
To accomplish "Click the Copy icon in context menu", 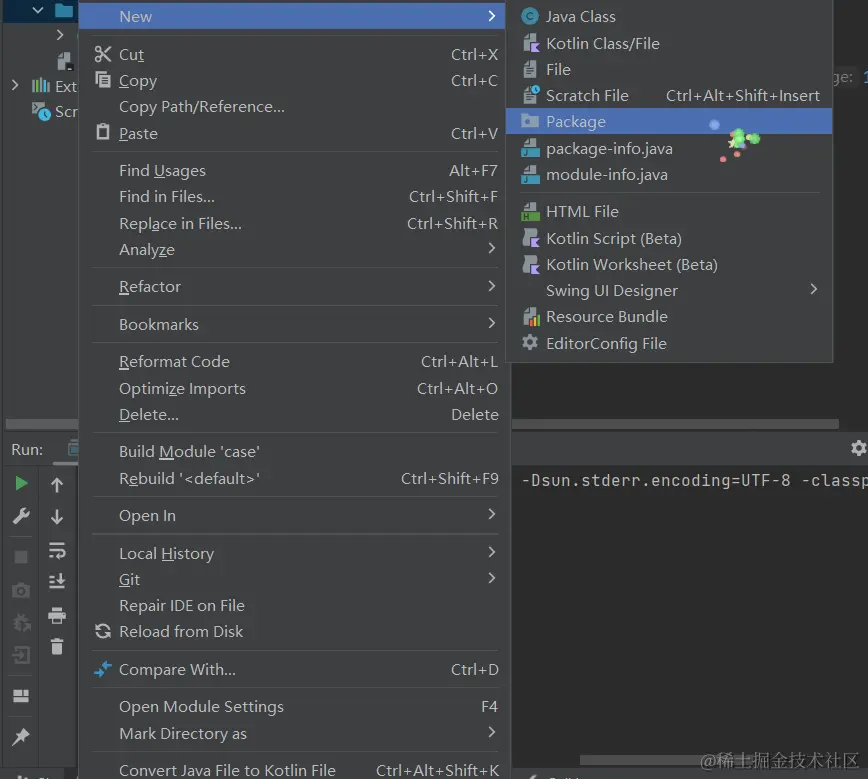I will (x=103, y=80).
